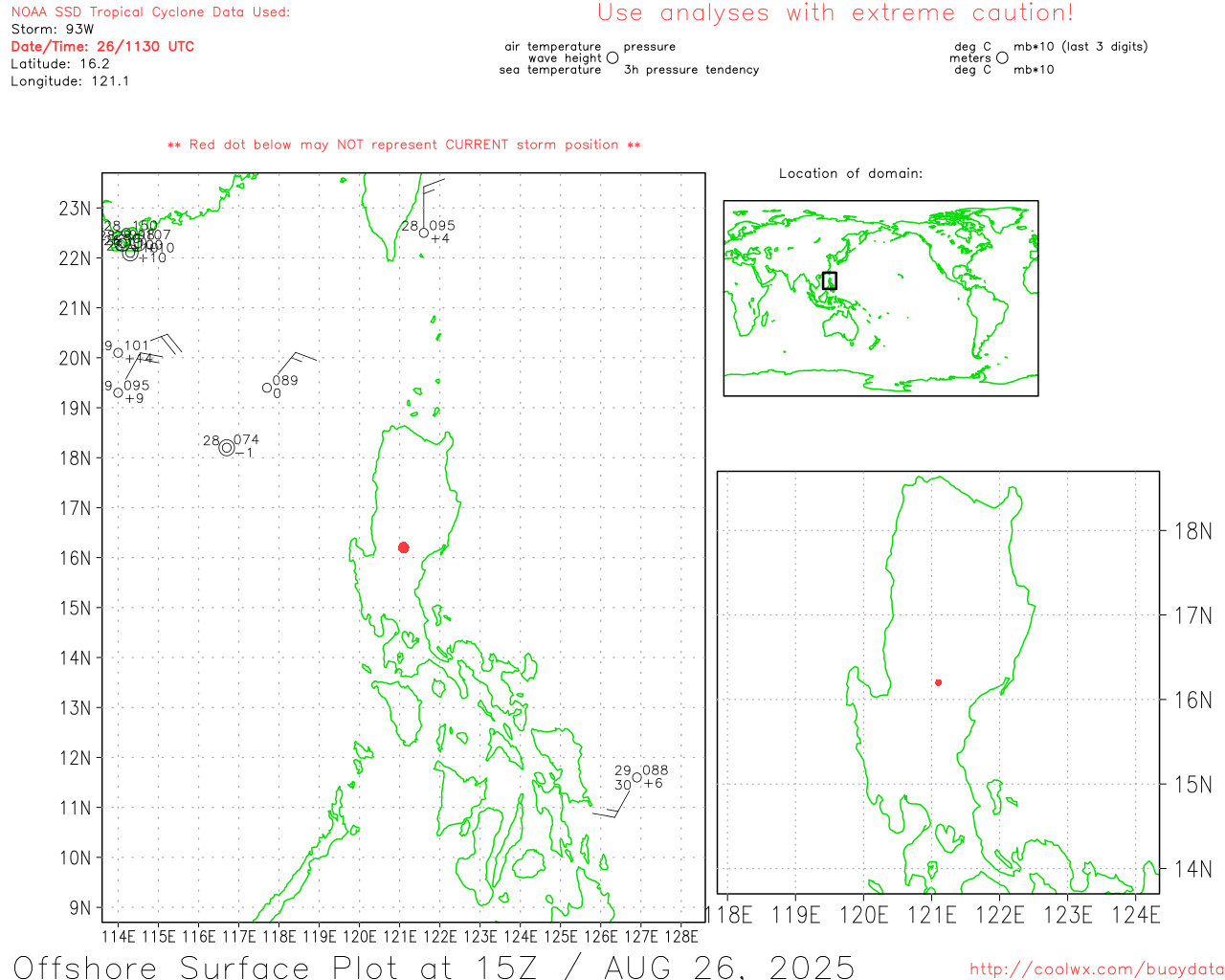The height and width of the screenshot is (980, 1225).
Task: Click the '119E' label on inset map axis
Action: click(x=796, y=915)
